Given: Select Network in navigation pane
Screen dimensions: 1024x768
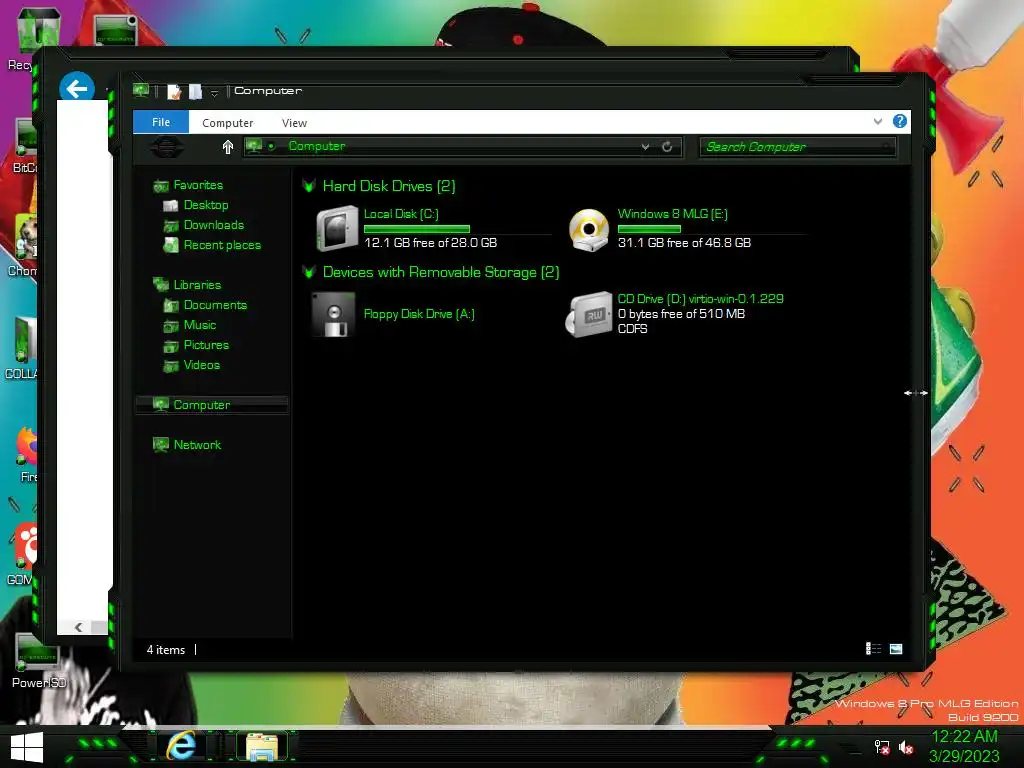Looking at the screenshot, I should point(197,445).
